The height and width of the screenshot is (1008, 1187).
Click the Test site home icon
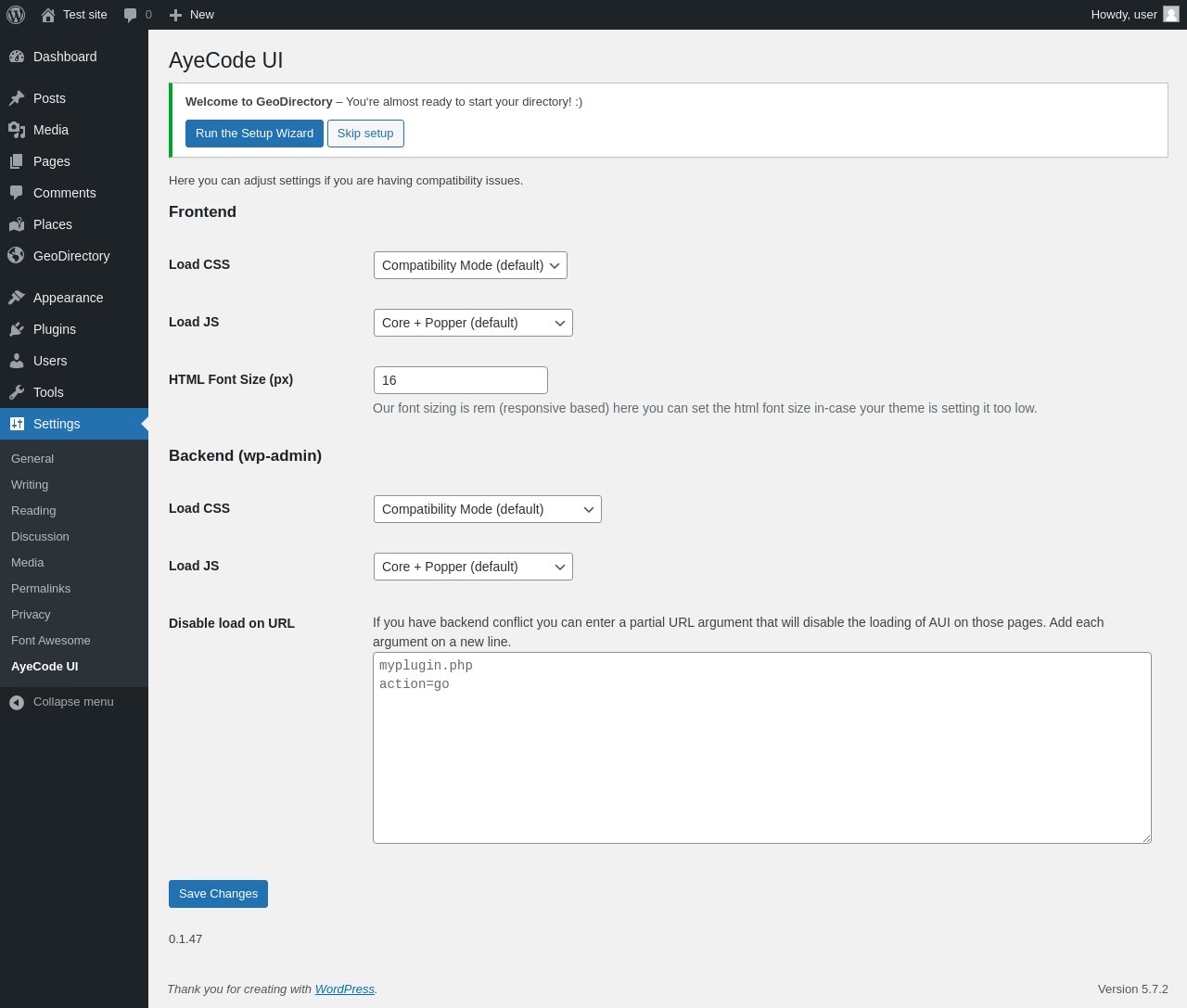[48, 15]
